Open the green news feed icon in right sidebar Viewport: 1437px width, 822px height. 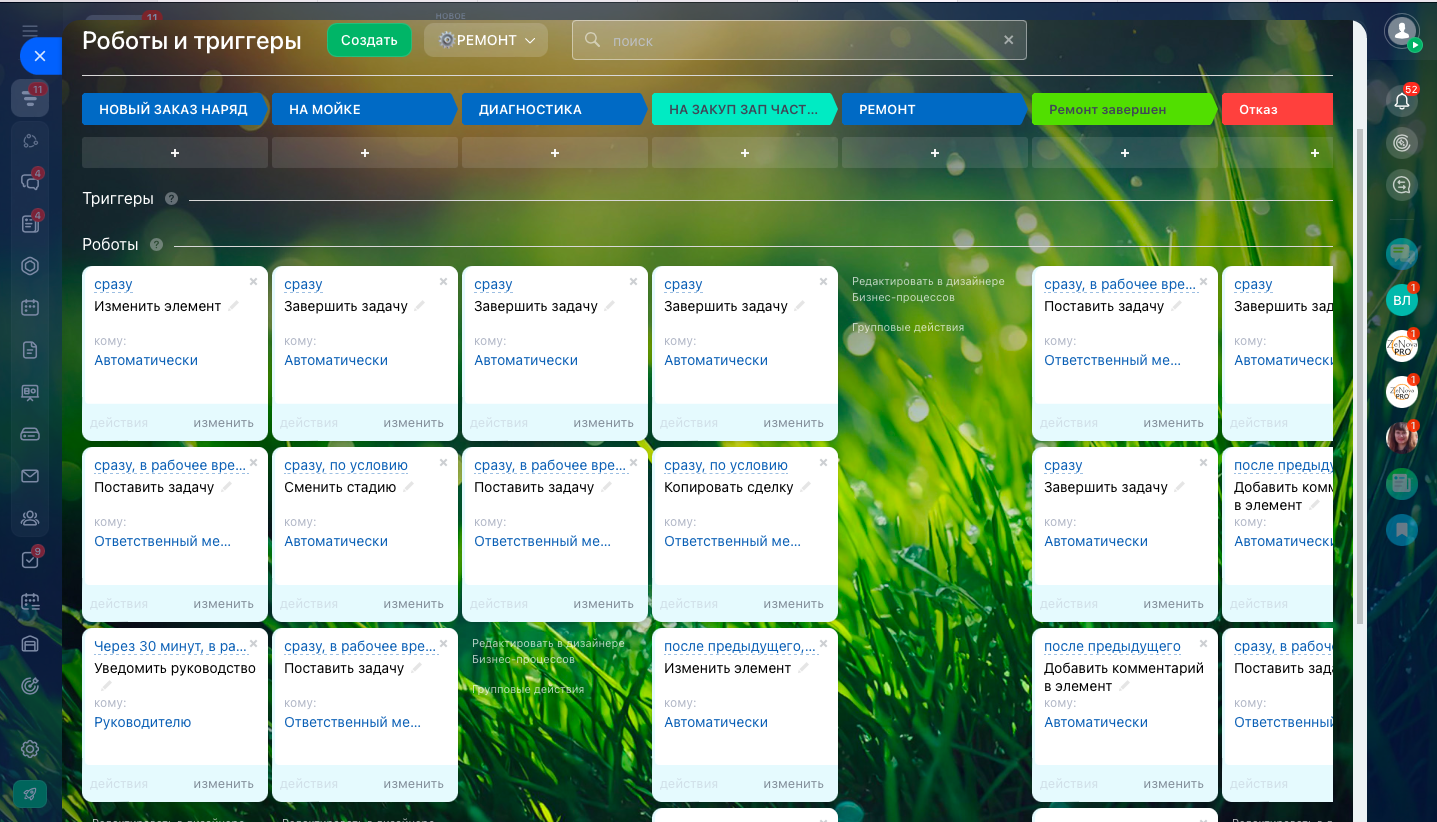[x=1402, y=483]
